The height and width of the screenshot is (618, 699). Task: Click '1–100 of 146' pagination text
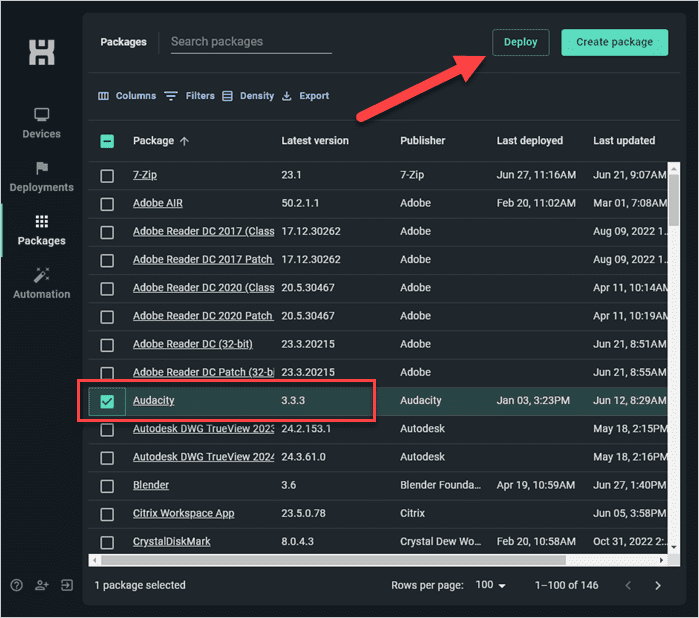tap(566, 585)
